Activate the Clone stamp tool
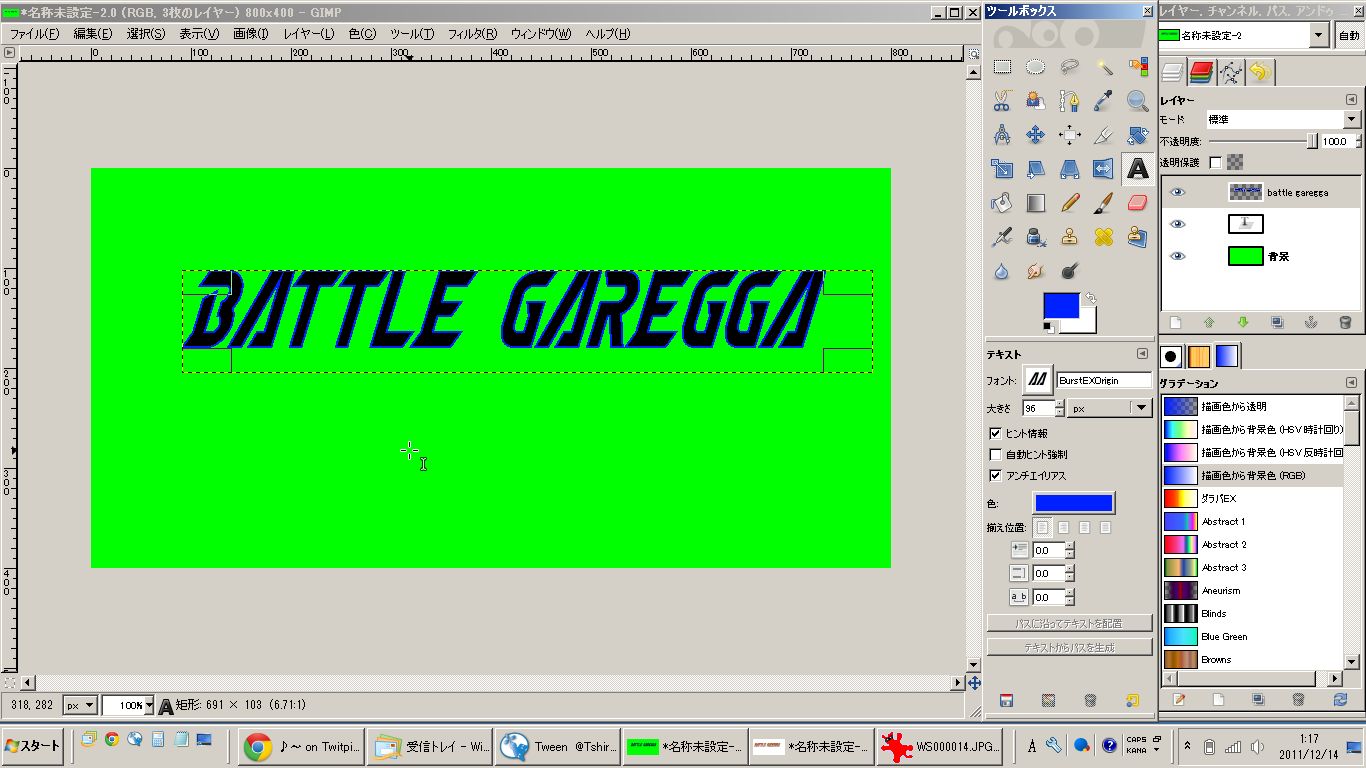1366x768 pixels. (x=1070, y=237)
